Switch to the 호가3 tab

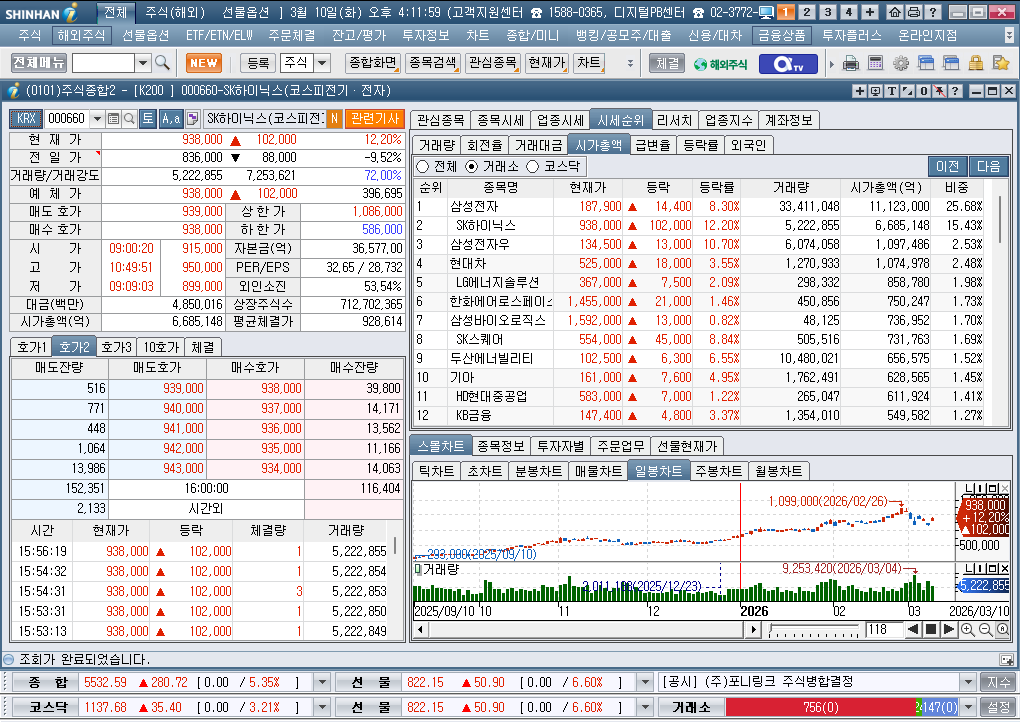click(x=116, y=347)
